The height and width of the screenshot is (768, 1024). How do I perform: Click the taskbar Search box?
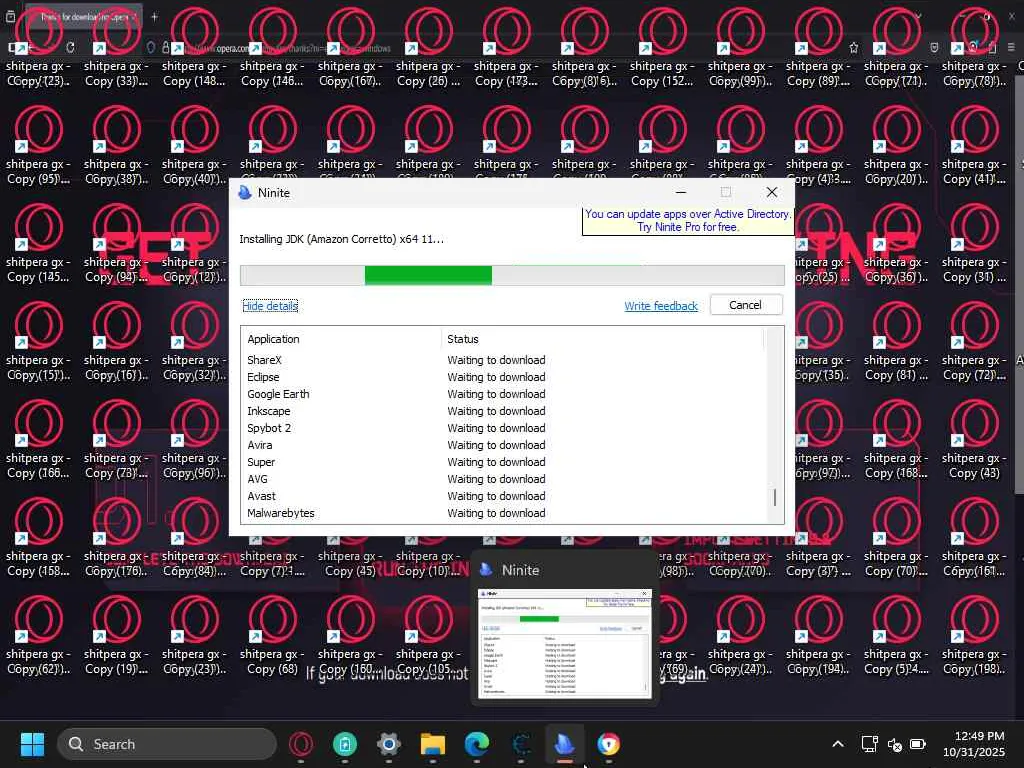(x=167, y=744)
